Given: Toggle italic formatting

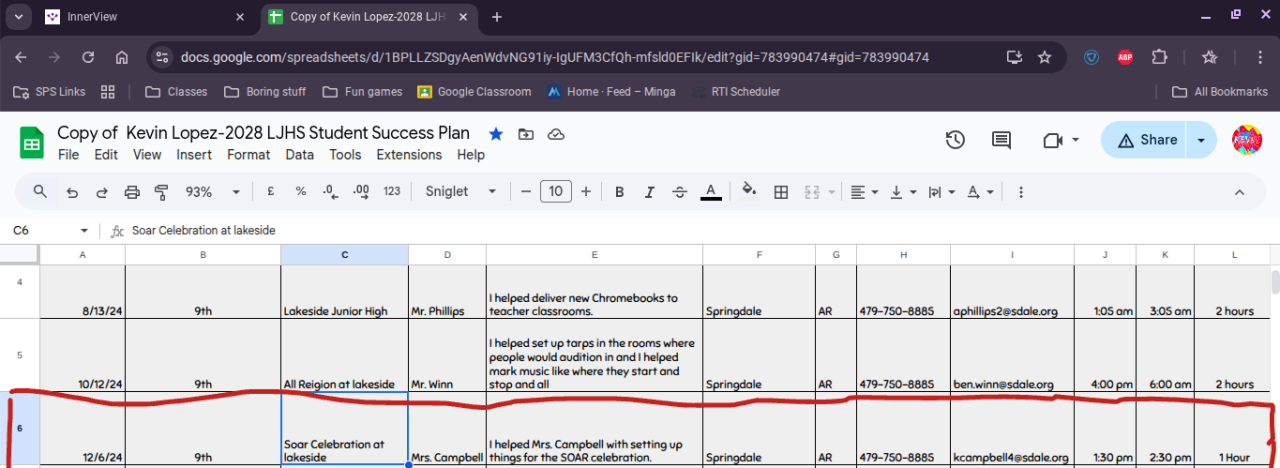Looking at the screenshot, I should click(x=650, y=192).
